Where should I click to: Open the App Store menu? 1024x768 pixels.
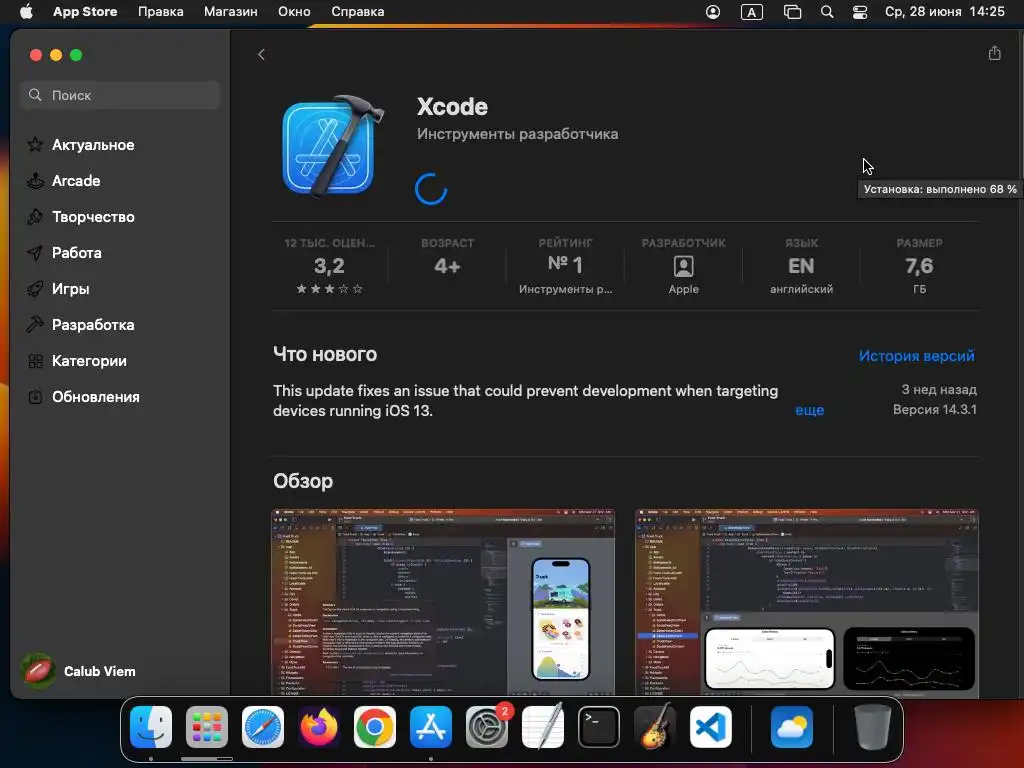tap(85, 12)
